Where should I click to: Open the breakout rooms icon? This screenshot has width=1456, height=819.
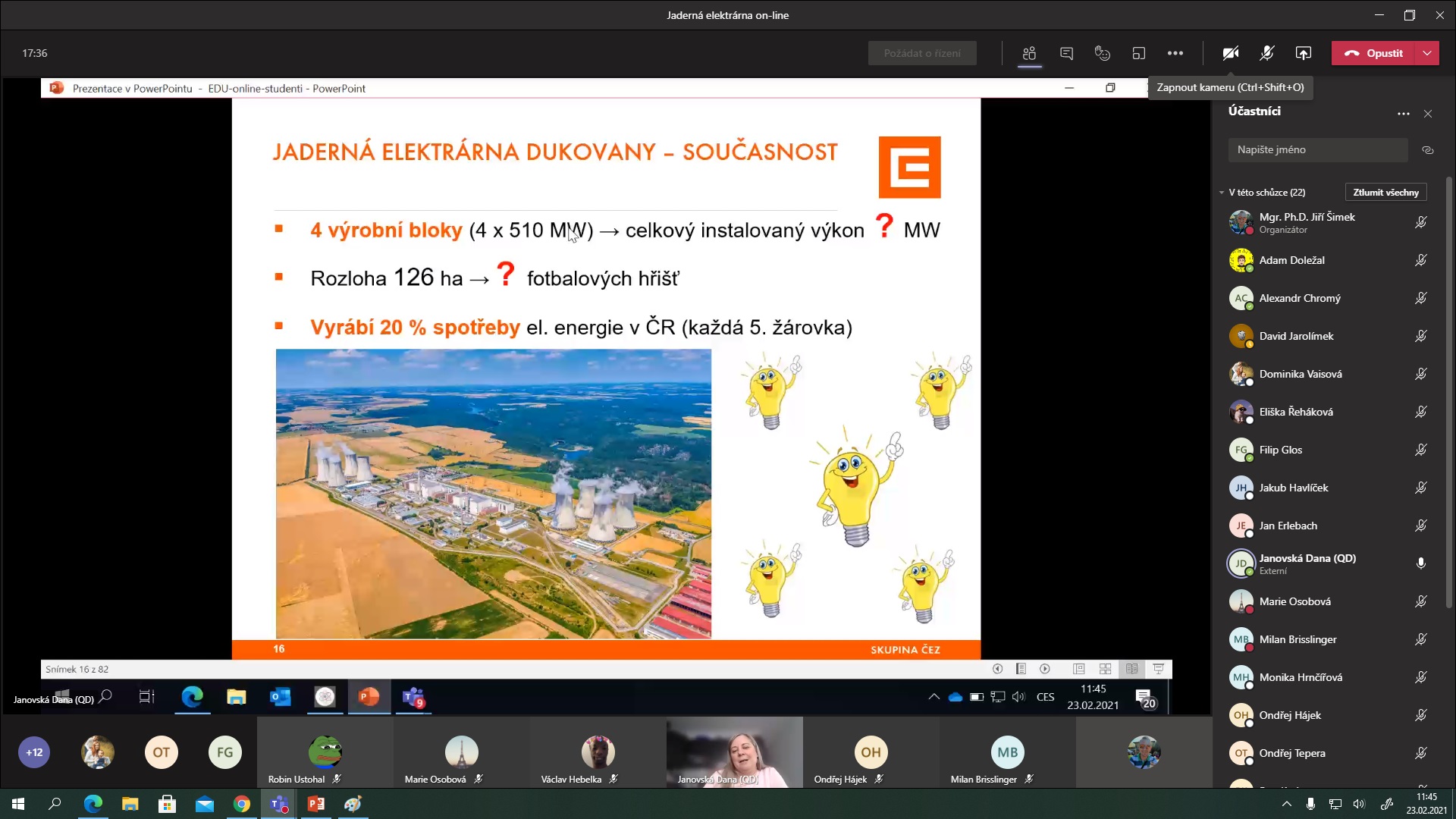click(x=1138, y=53)
